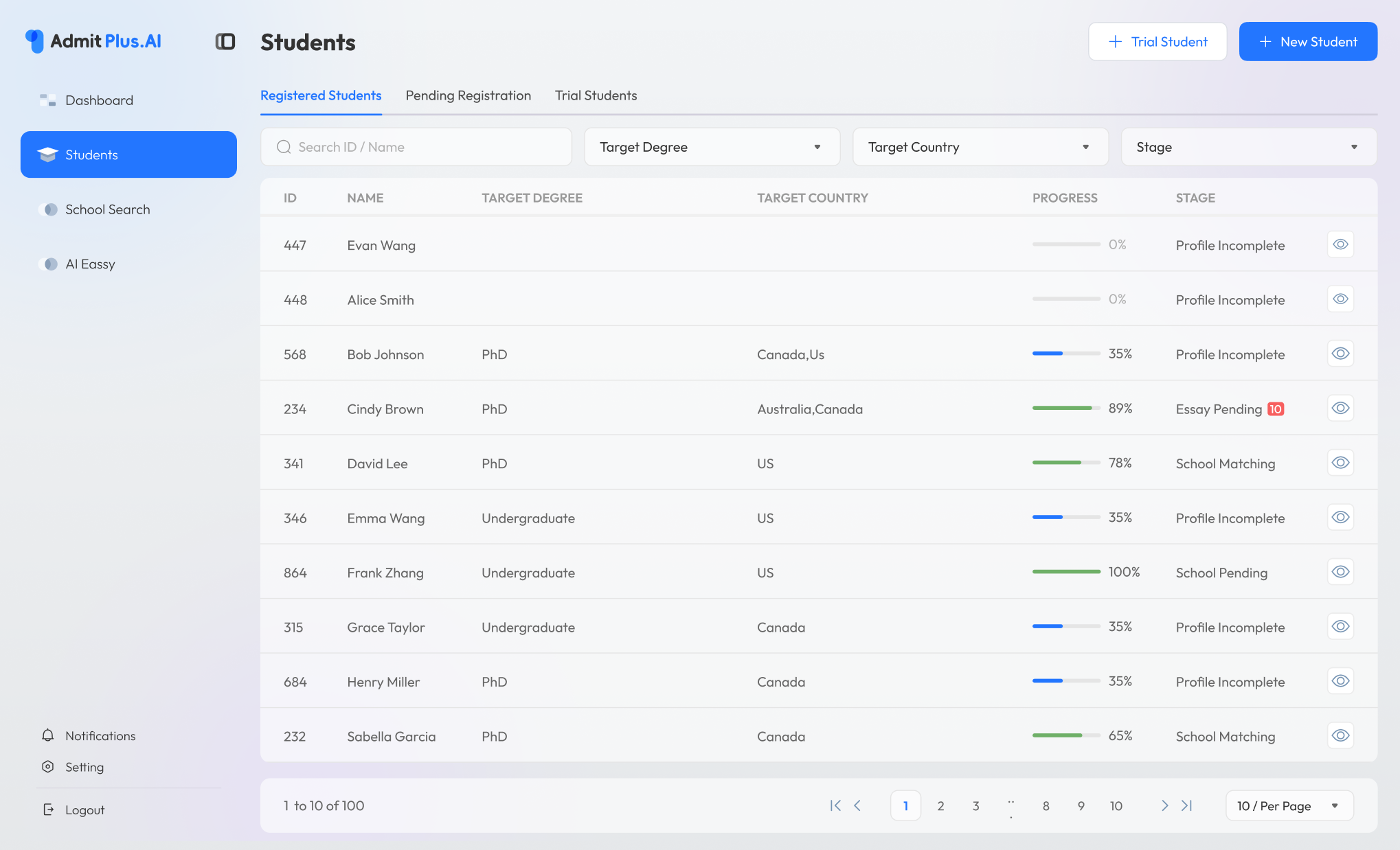View Sabella Garcia via eye icon
Viewport: 1400px width, 850px height.
(1340, 736)
